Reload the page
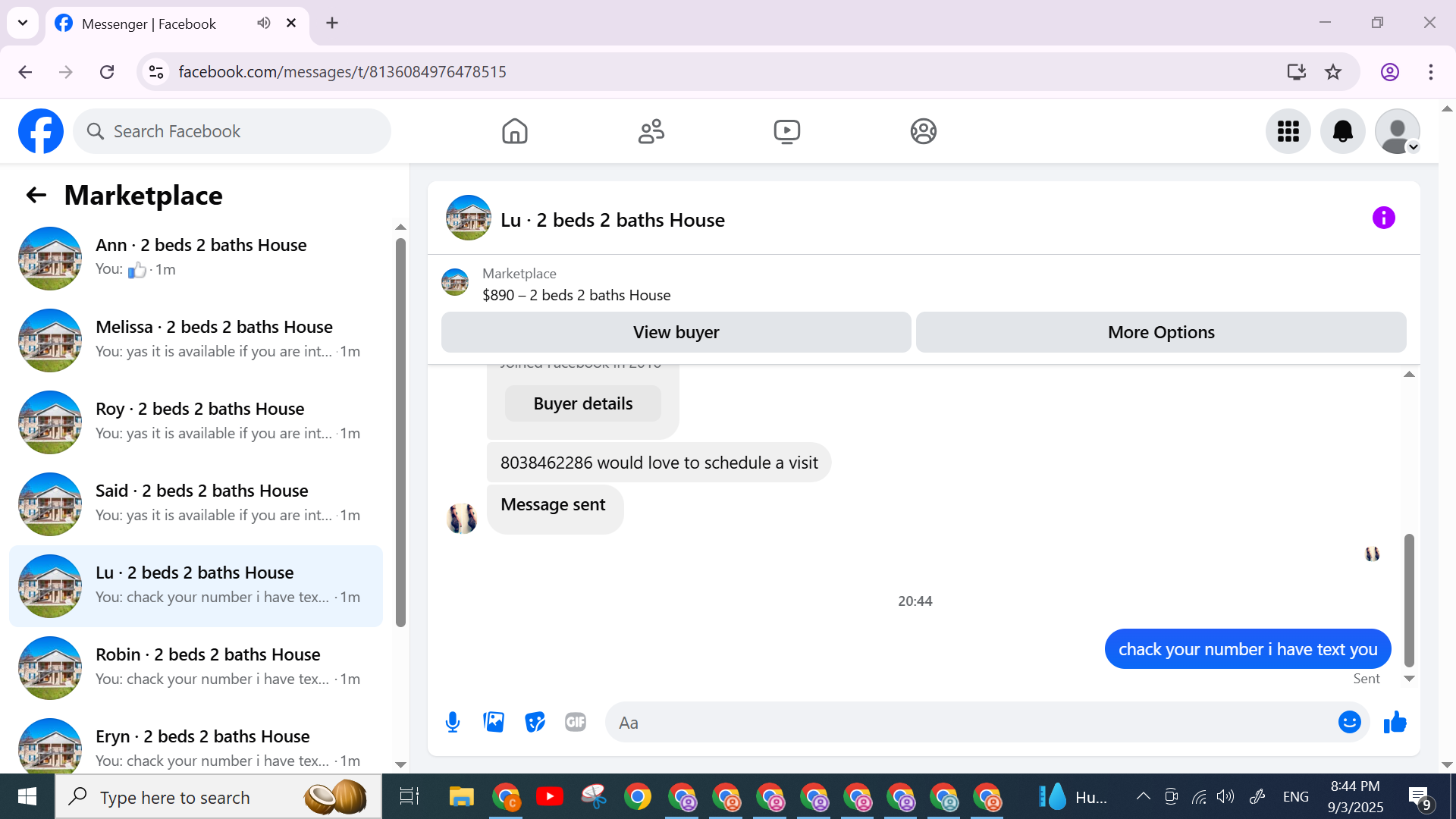 pos(107,72)
